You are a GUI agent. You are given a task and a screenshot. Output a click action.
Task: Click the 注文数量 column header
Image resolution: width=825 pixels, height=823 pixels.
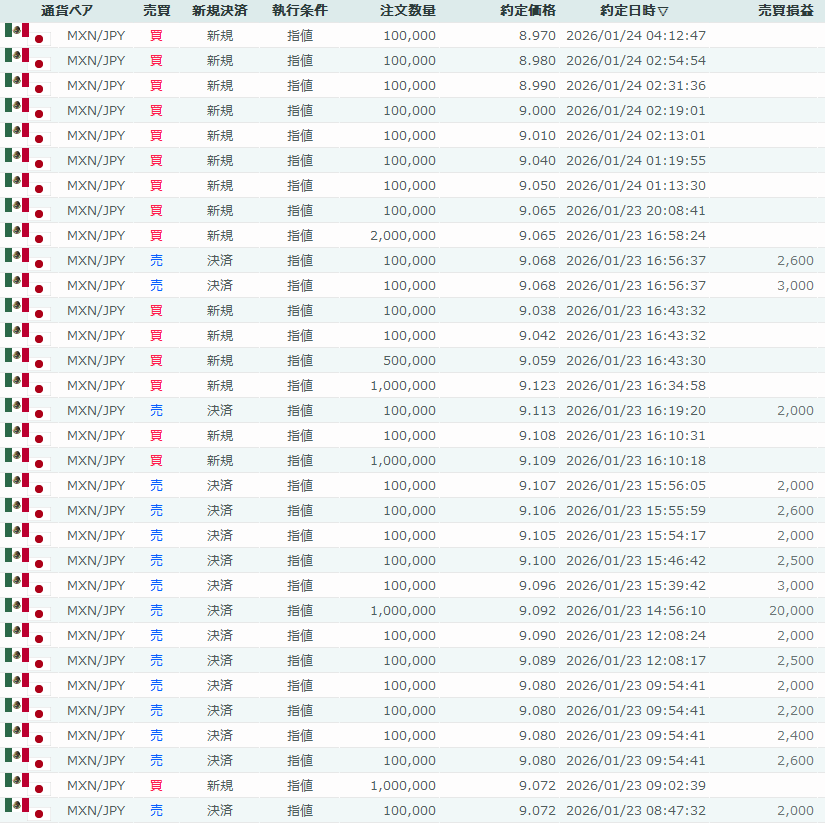[407, 11]
